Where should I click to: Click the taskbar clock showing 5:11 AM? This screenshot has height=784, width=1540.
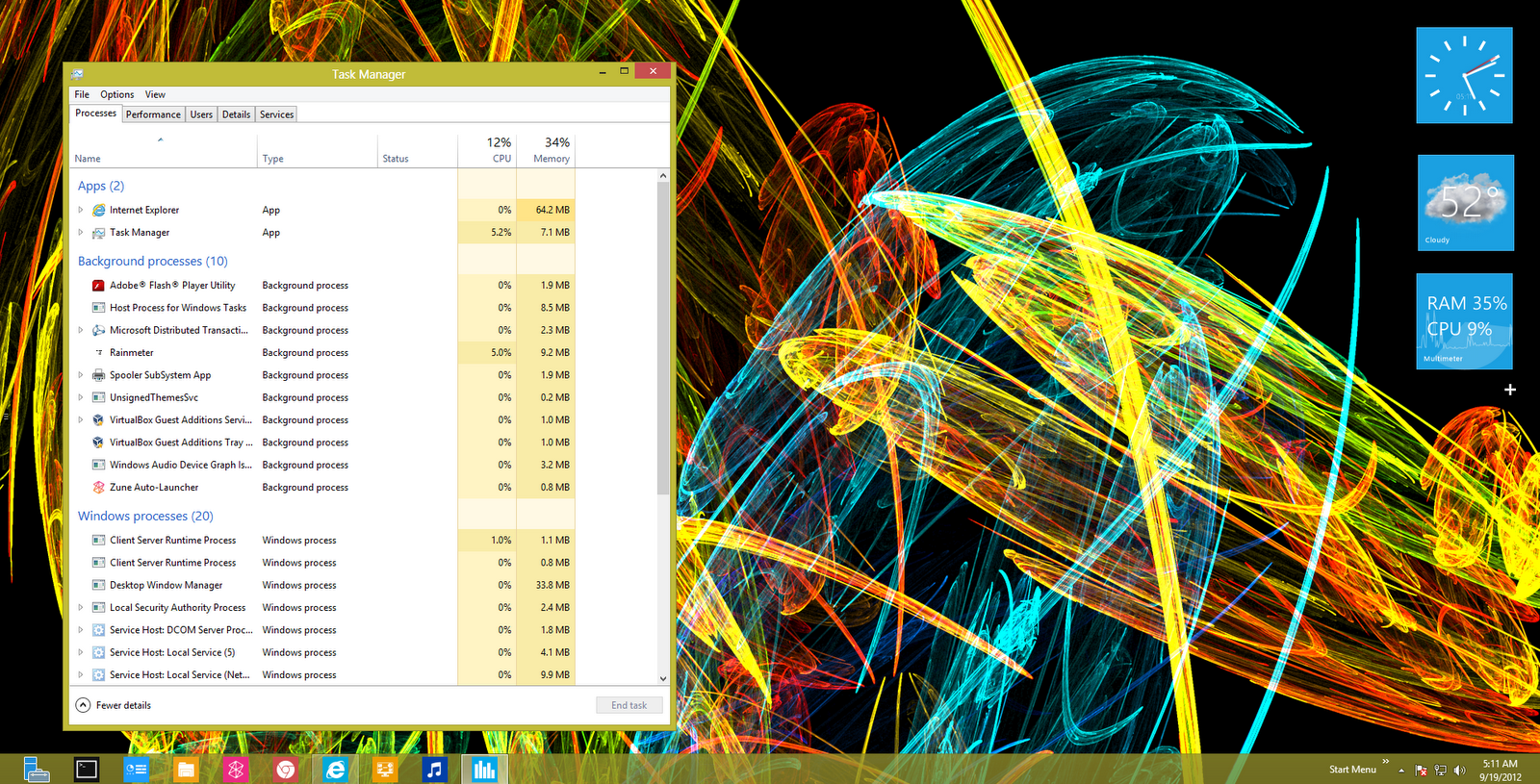[1501, 770]
